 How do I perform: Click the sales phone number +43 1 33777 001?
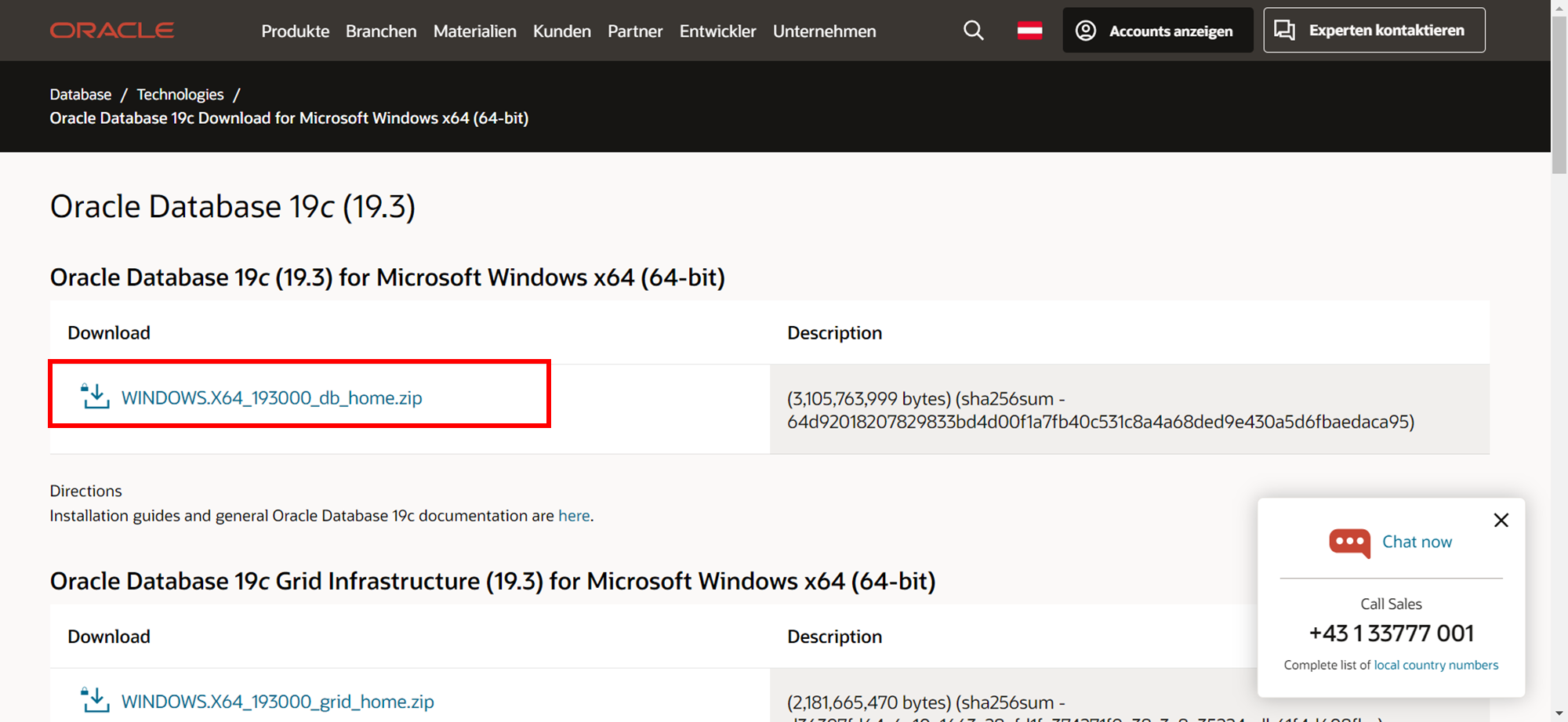point(1392,633)
